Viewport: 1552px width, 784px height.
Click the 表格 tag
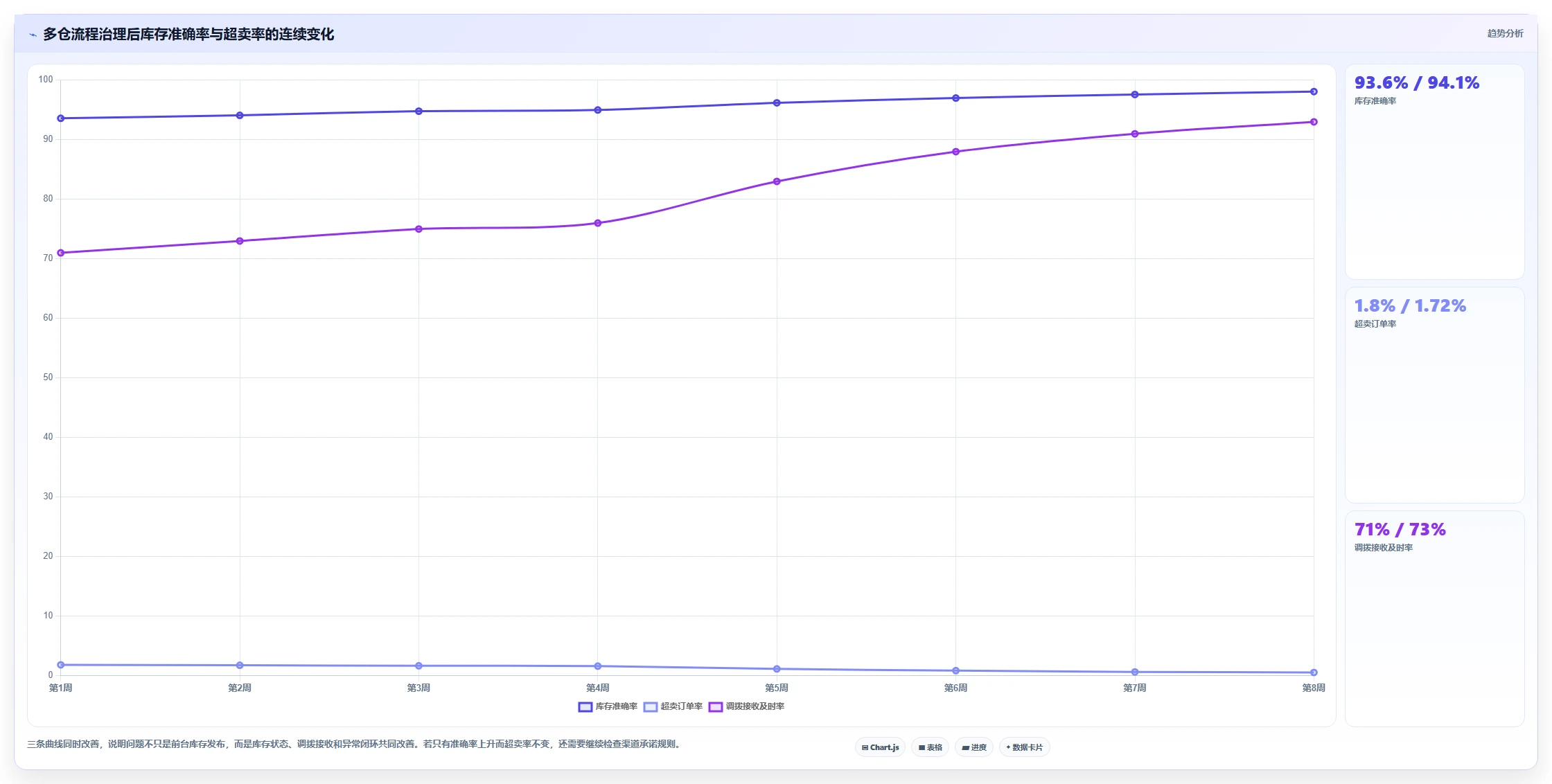[x=930, y=747]
